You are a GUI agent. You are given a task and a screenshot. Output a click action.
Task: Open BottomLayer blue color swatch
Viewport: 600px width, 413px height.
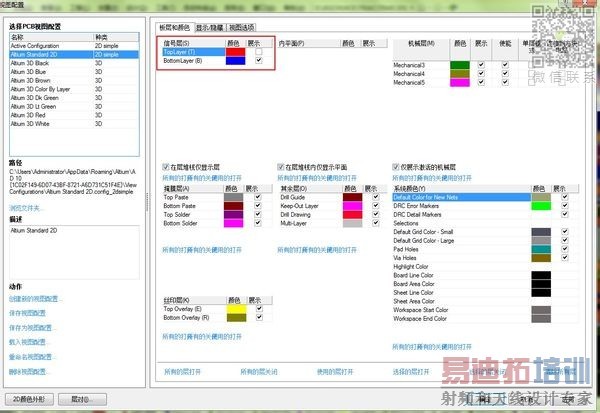pyautogui.click(x=235, y=60)
